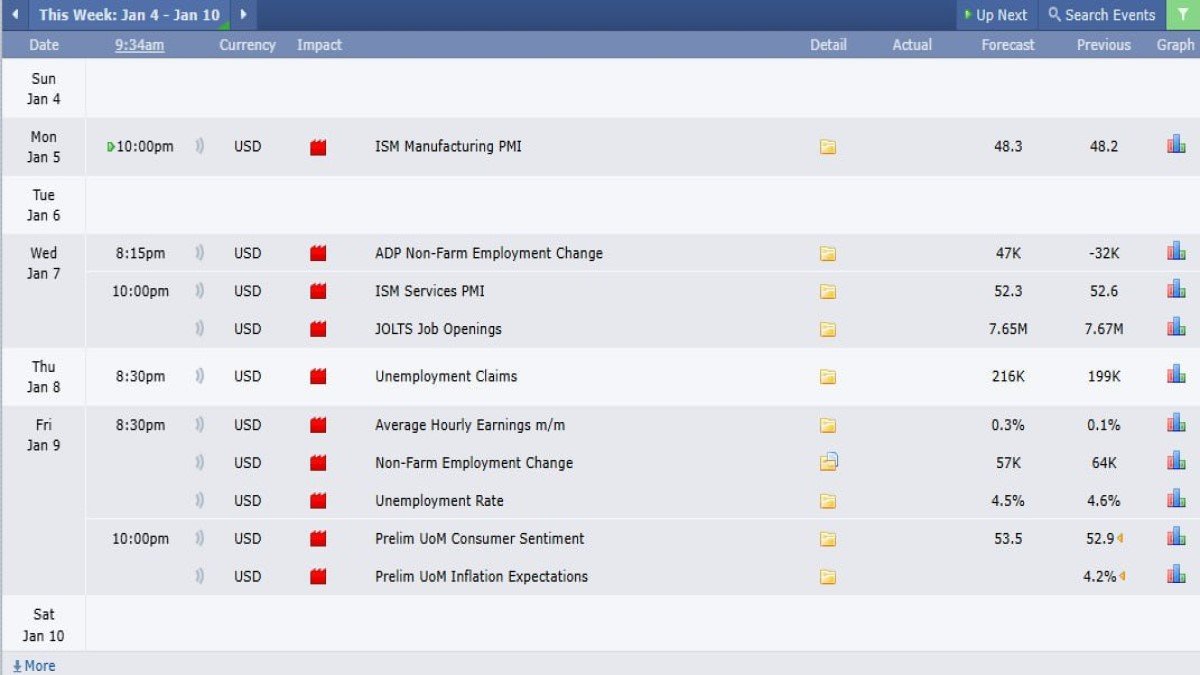1200x675 pixels.
Task: Select the This Week: Jan 4 - Jan 10 tab
Action: pyautogui.click(x=127, y=15)
